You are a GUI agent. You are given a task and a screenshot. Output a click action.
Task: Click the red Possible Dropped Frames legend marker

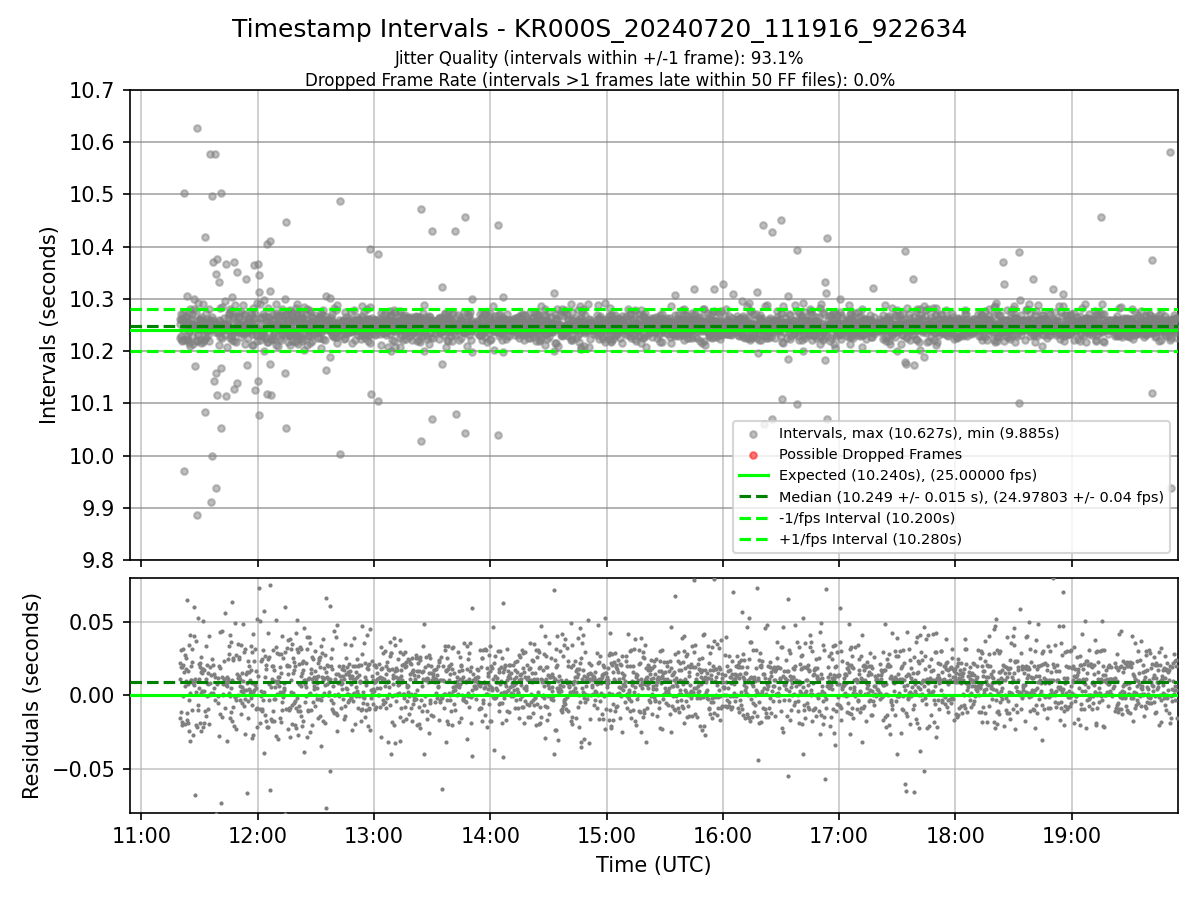tap(753, 455)
